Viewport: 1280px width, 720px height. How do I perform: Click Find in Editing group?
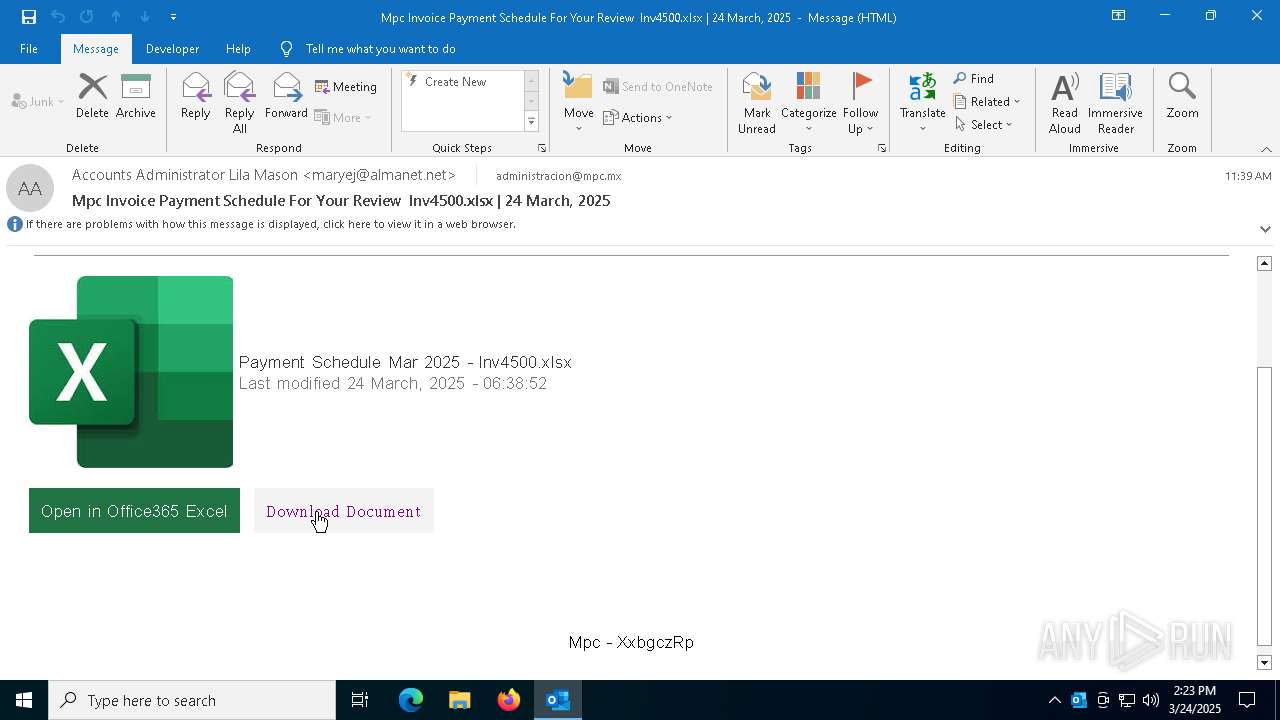(x=974, y=79)
